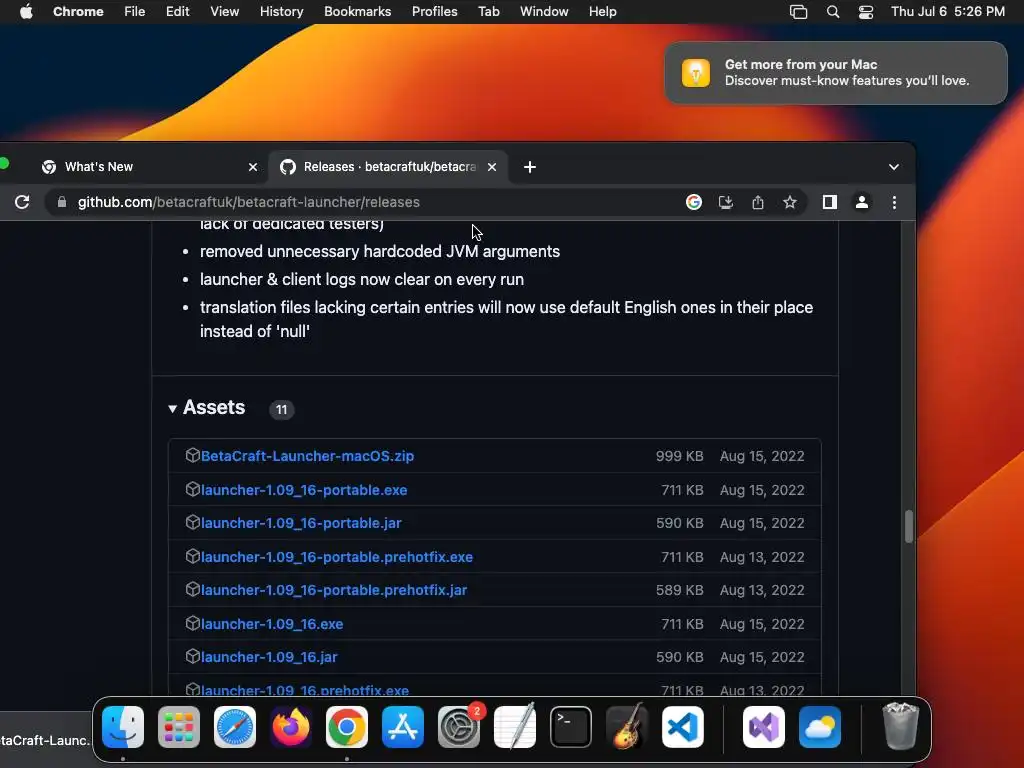Open the Bookmarks menu
Image resolution: width=1024 pixels, height=768 pixels.
click(x=357, y=12)
